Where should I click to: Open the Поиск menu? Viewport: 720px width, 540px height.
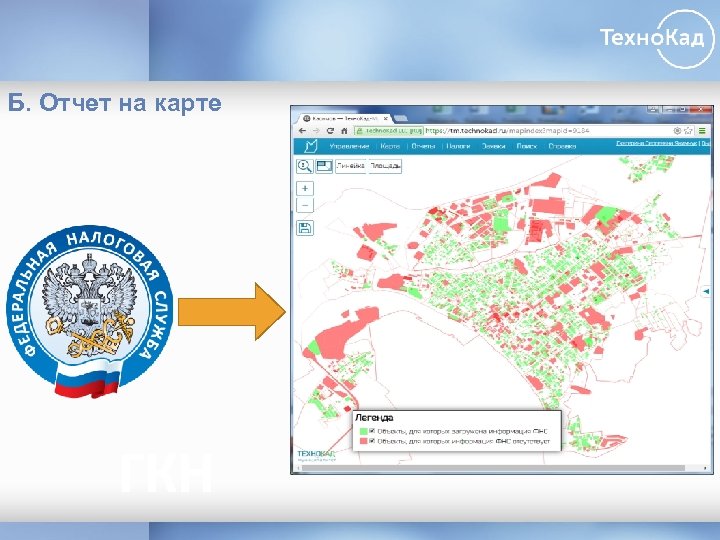(x=527, y=146)
